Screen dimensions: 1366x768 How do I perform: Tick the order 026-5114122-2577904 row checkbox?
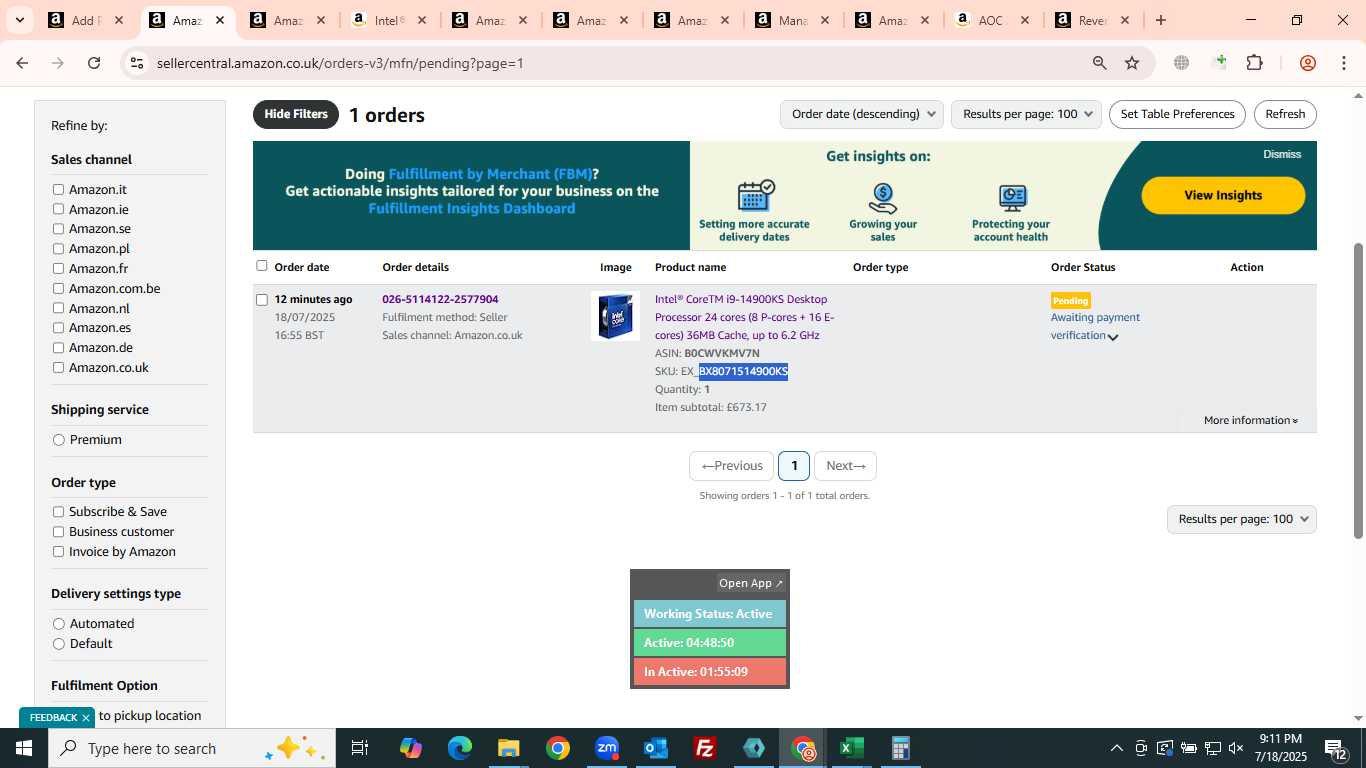(x=262, y=299)
